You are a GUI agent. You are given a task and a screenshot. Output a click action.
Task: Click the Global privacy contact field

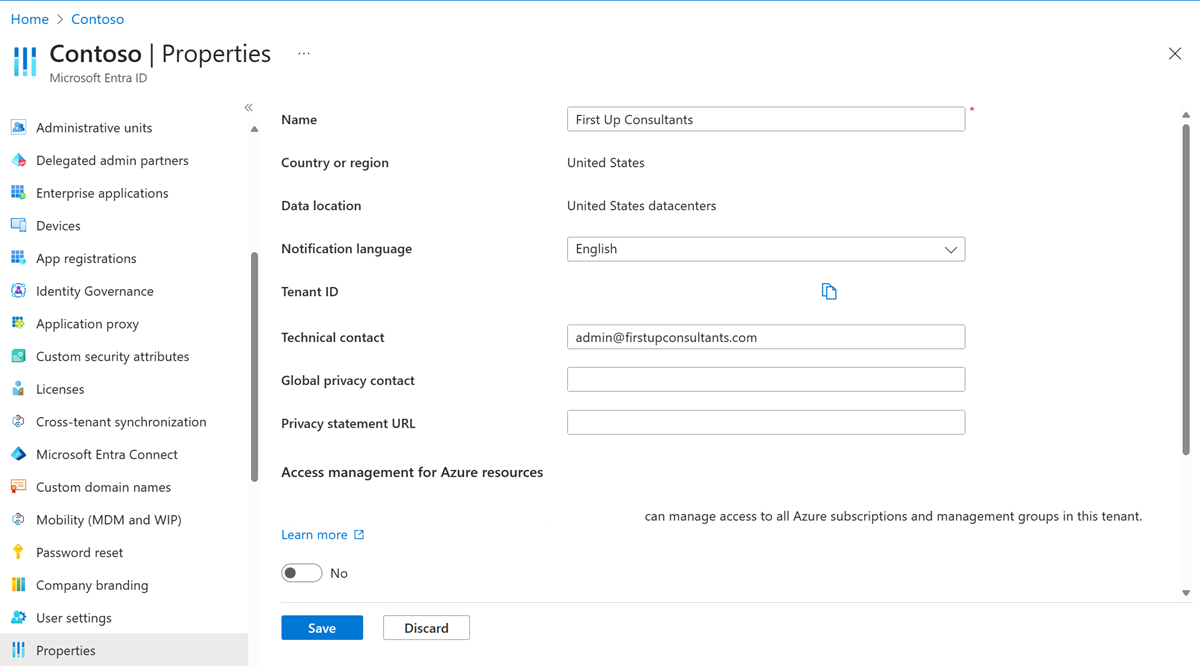765,380
